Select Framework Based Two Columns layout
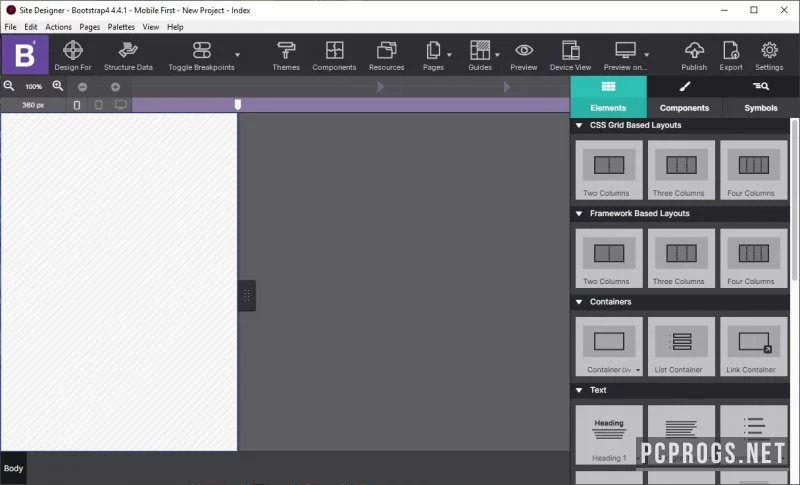This screenshot has width=800, height=485. tap(609, 258)
